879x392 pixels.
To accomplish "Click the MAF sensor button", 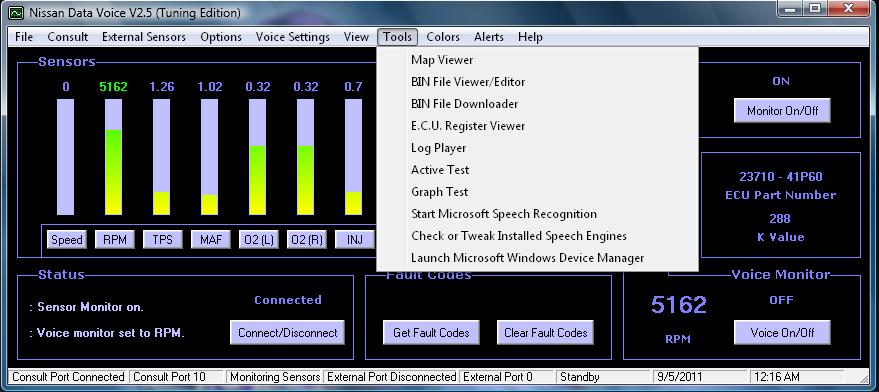I will point(210,240).
